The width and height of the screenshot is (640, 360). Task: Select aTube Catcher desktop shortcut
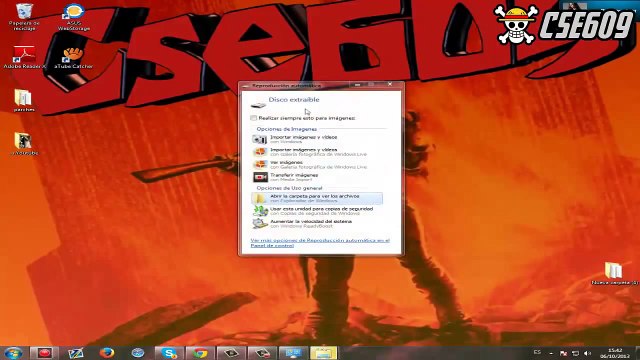tap(73, 57)
